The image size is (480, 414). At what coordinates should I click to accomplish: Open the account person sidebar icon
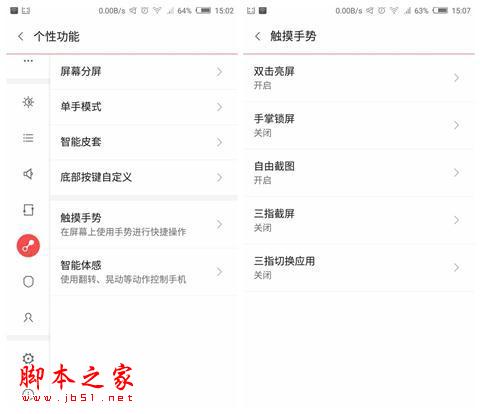click(28, 317)
